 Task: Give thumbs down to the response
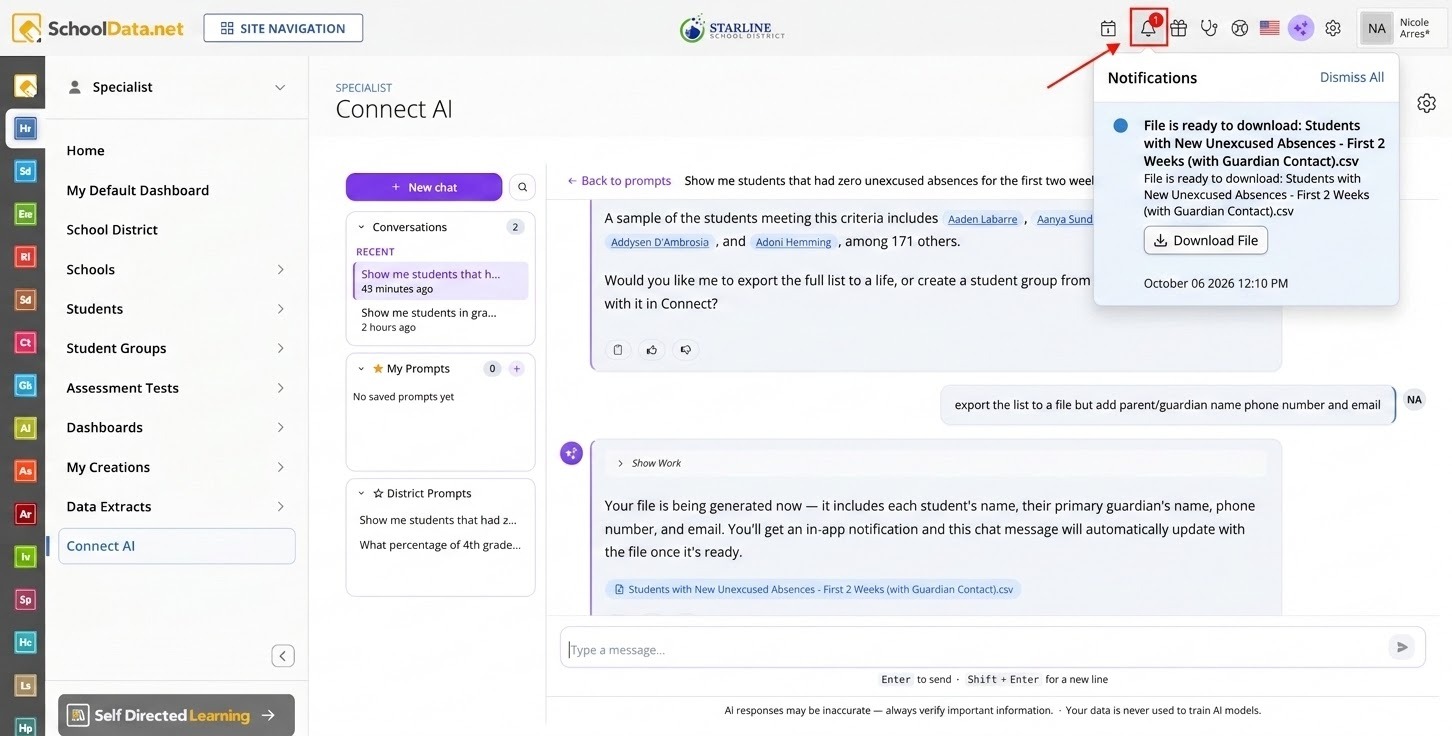(x=686, y=350)
